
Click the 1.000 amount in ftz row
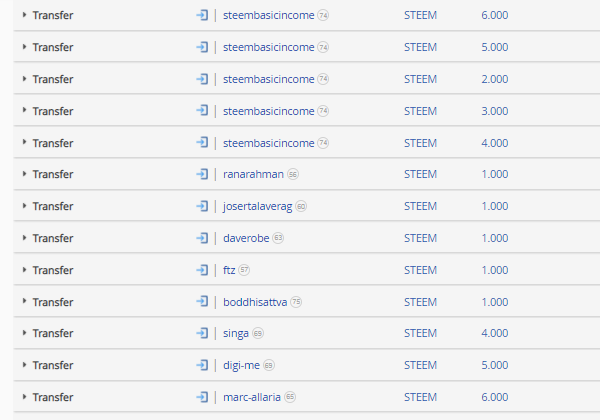pos(495,270)
